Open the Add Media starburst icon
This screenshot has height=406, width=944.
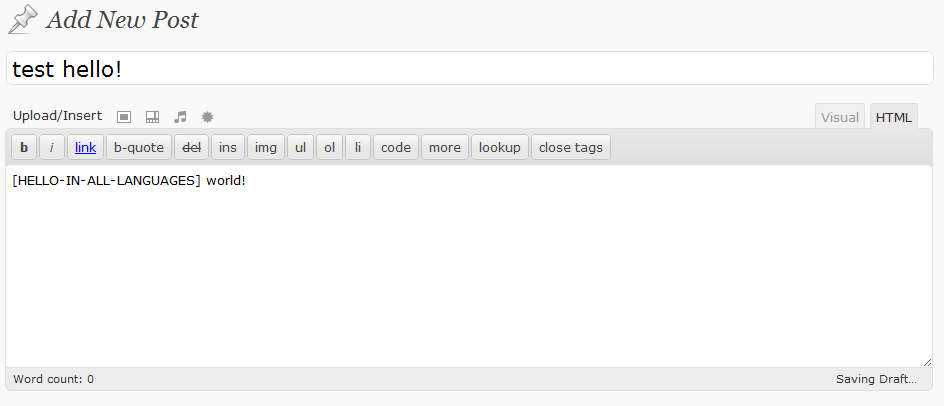[x=208, y=117]
